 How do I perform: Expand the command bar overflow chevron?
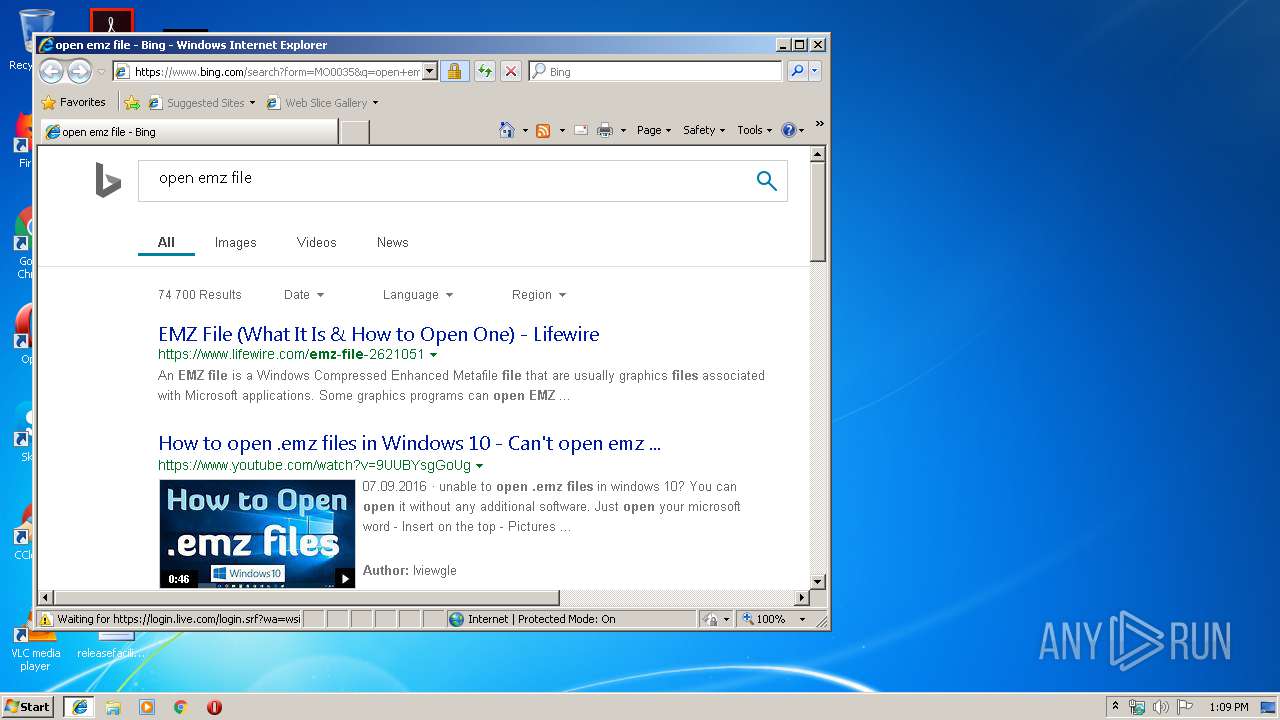click(819, 124)
